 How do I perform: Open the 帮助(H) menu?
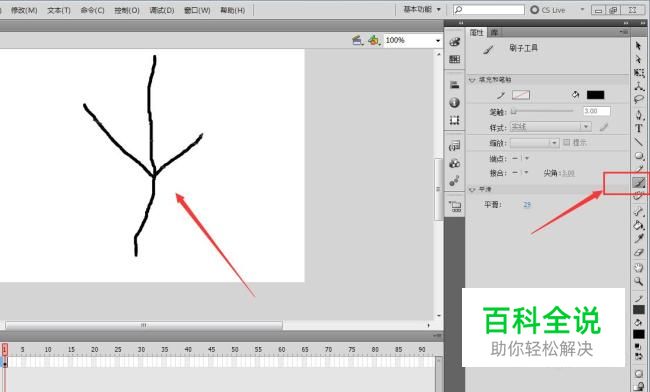tap(233, 10)
